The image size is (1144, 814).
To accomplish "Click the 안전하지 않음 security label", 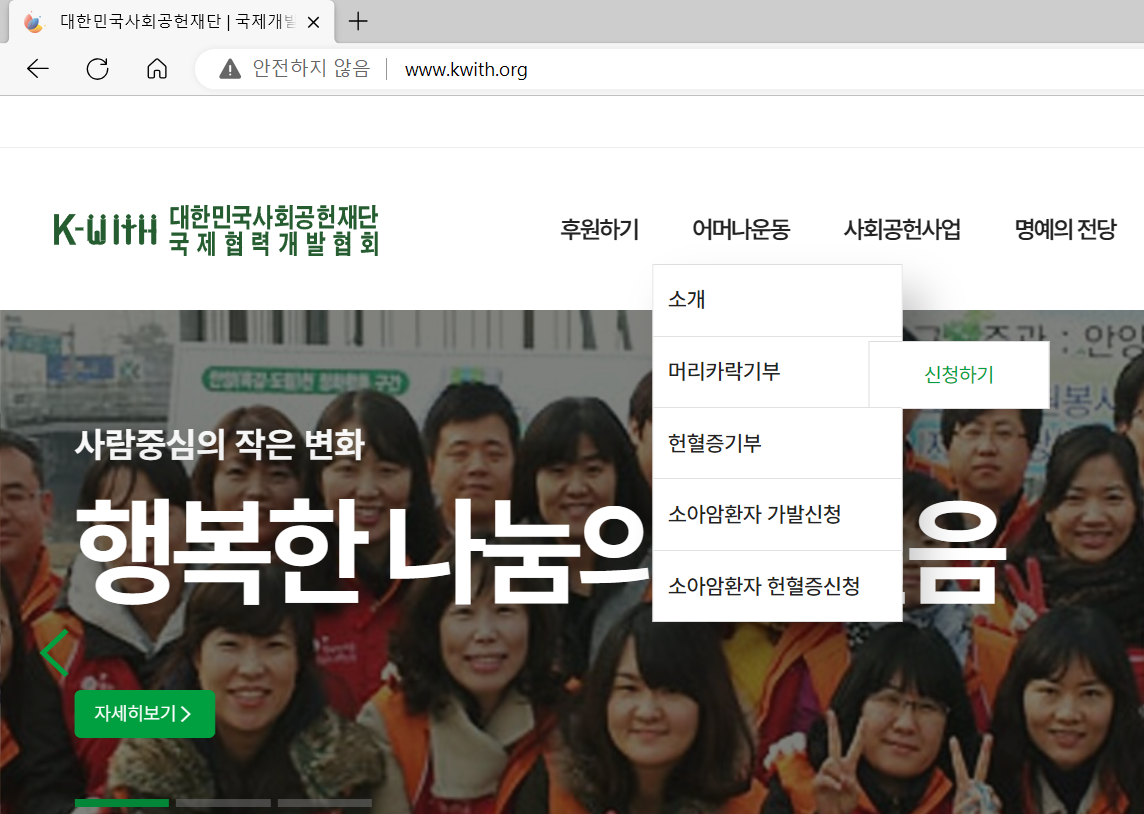I will click(312, 69).
